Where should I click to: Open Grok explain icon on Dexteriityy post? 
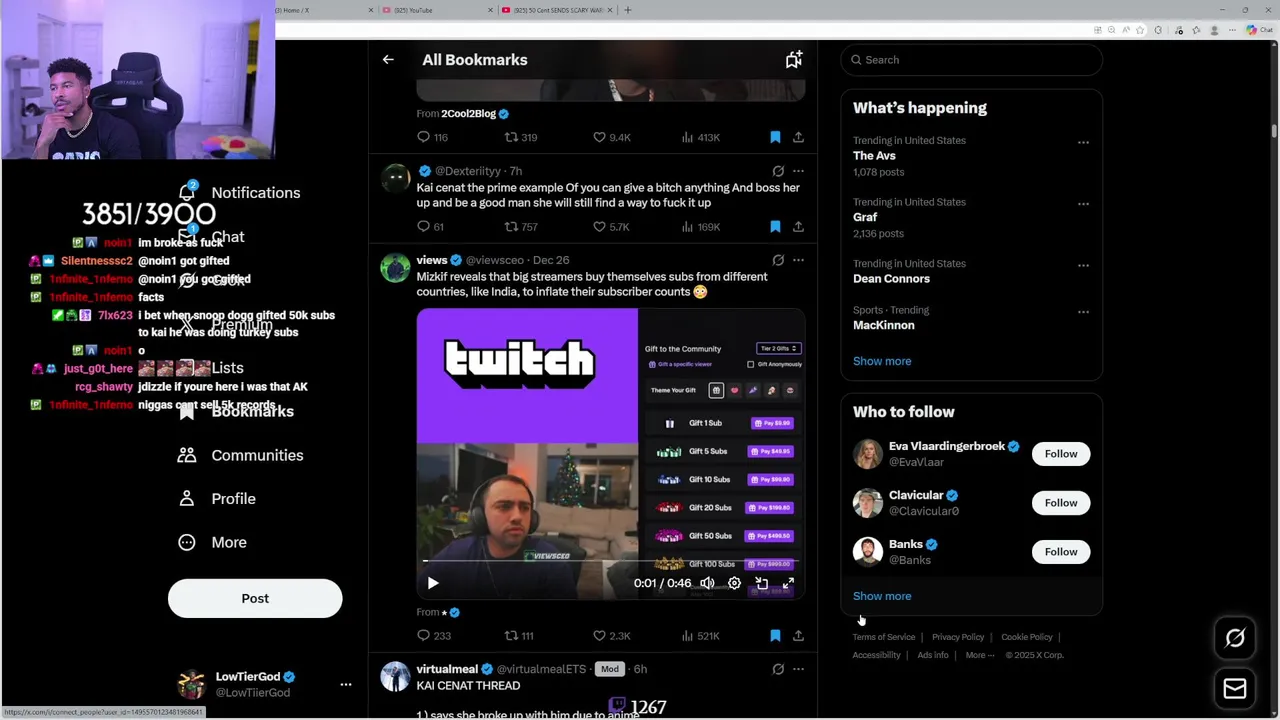(778, 171)
